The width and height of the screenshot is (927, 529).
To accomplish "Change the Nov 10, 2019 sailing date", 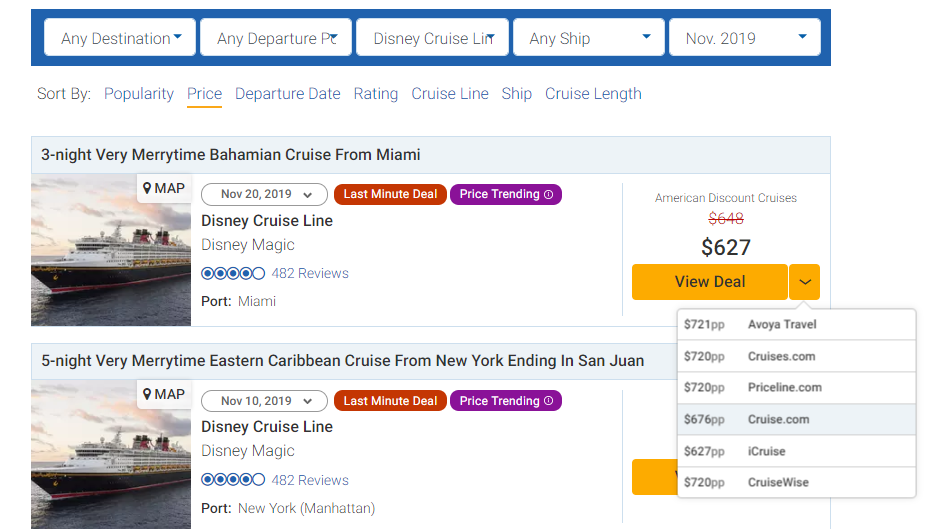I will coord(264,401).
